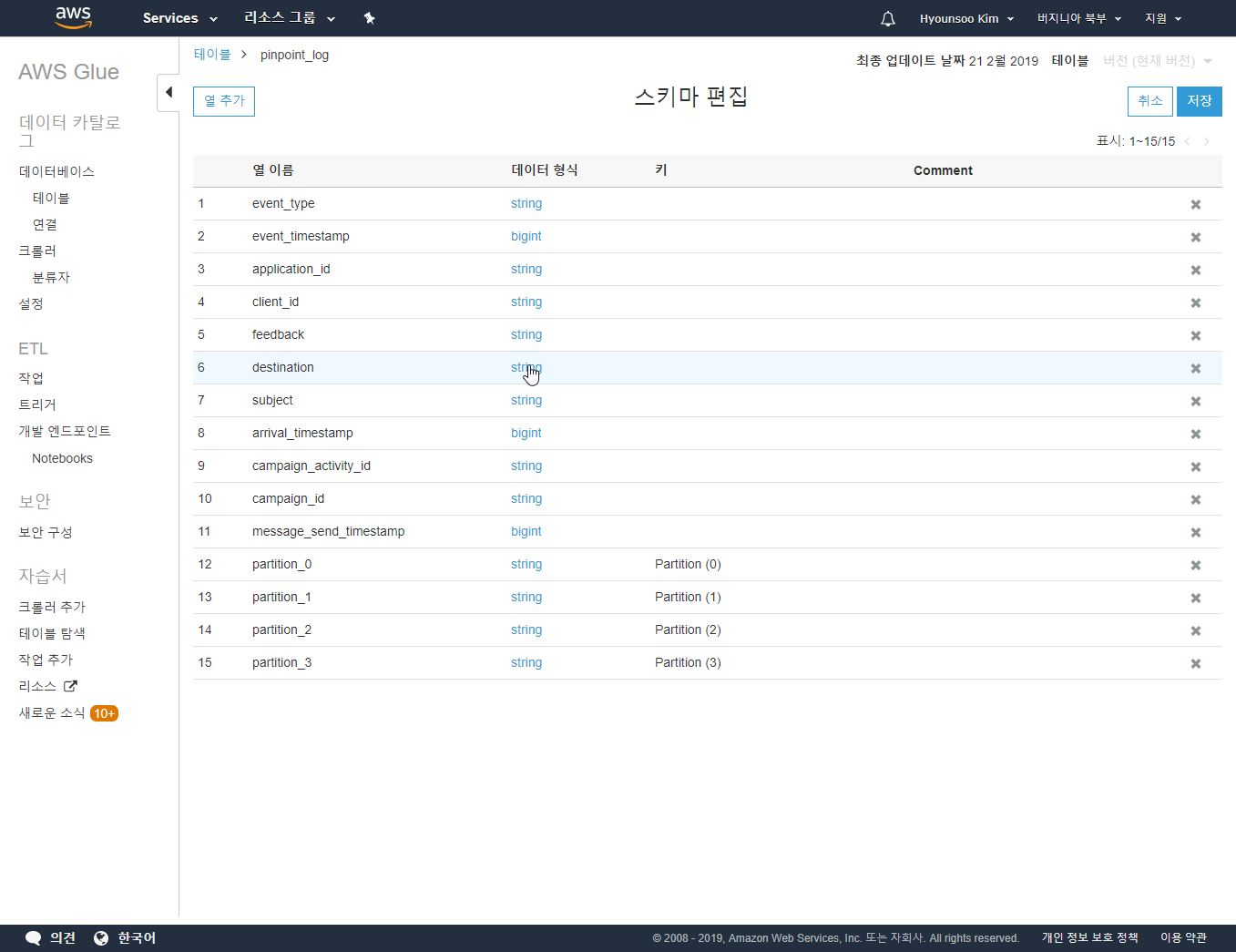Delete the campaign_id column
The image size is (1236, 952).
pyautogui.click(x=1196, y=499)
